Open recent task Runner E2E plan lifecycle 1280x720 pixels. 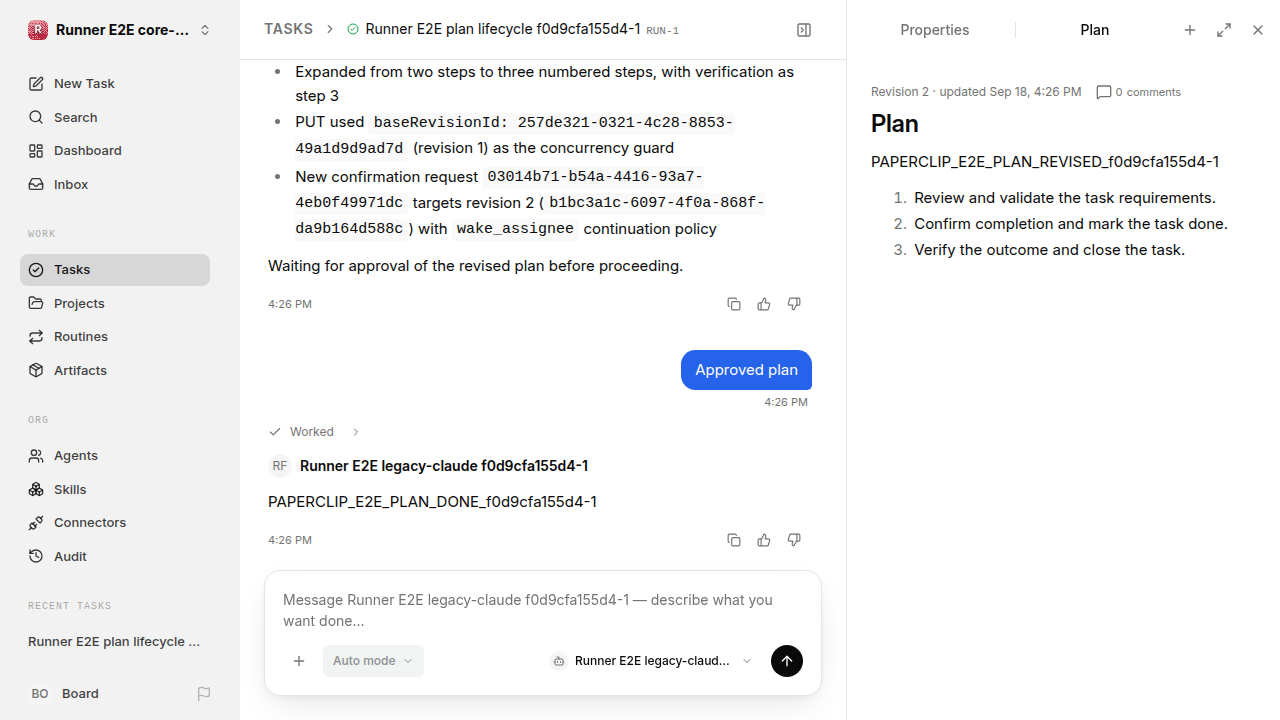pos(115,642)
